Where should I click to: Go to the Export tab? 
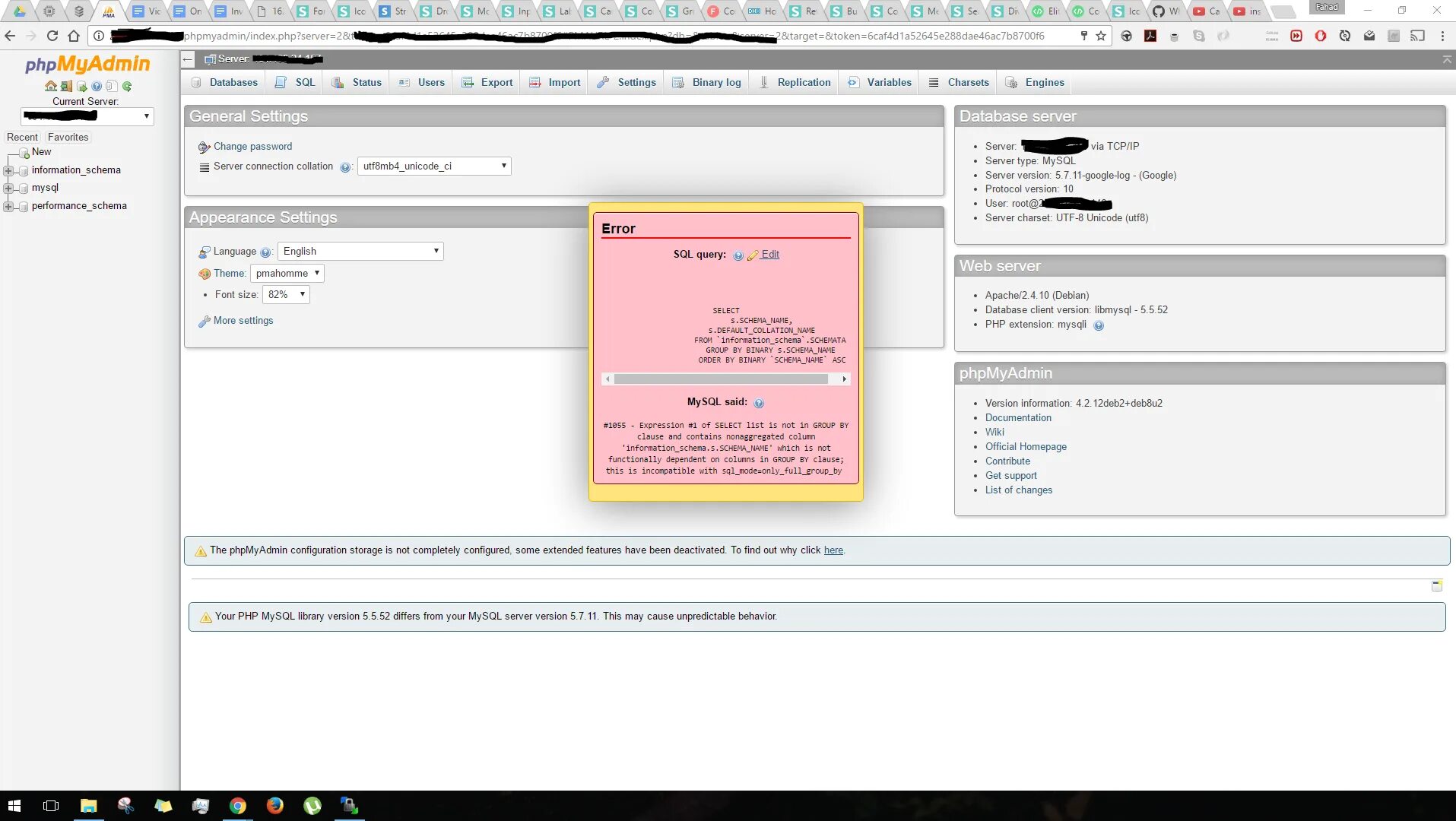tap(487, 82)
